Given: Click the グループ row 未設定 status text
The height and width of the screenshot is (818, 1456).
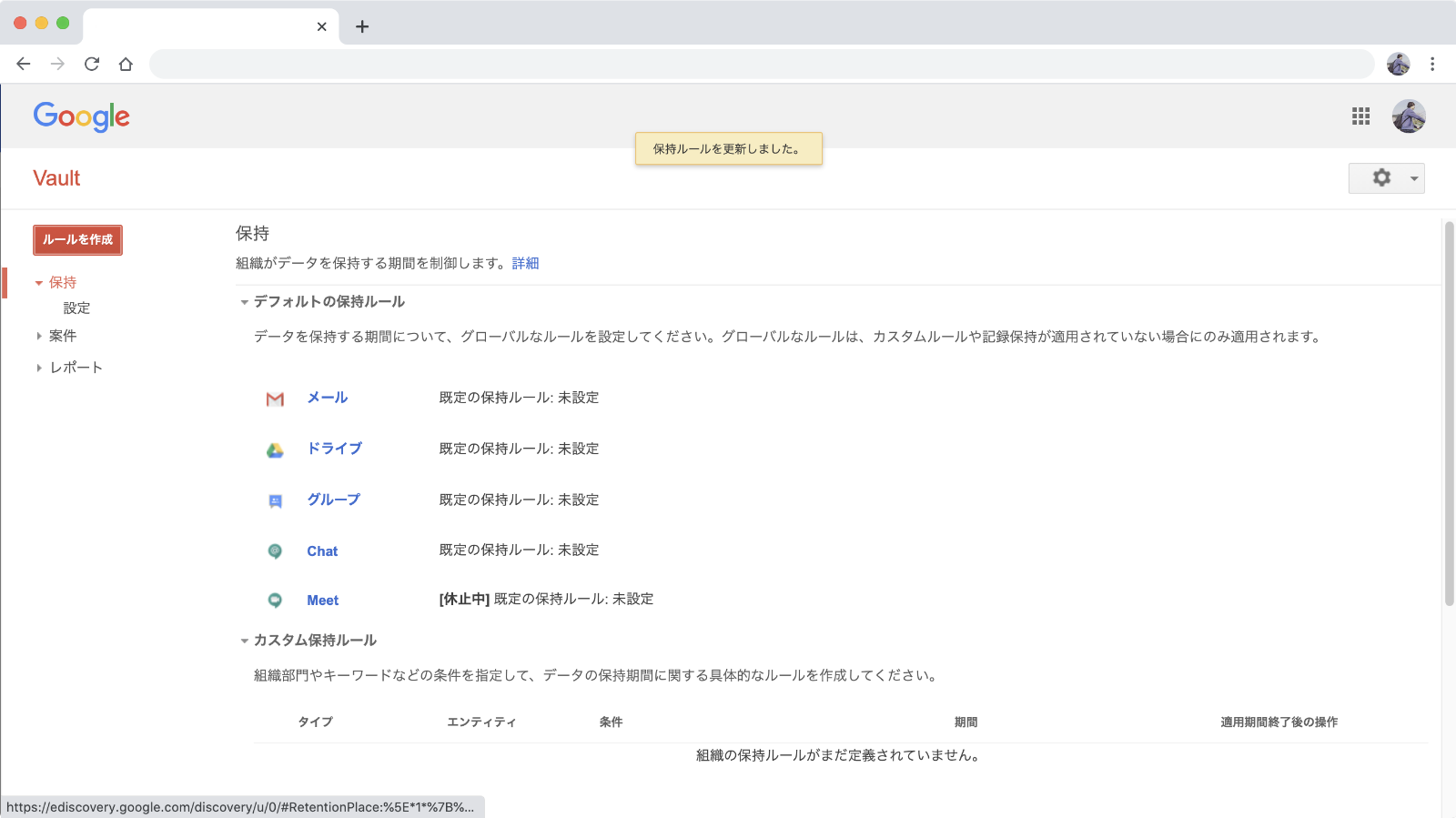Looking at the screenshot, I should tap(578, 500).
